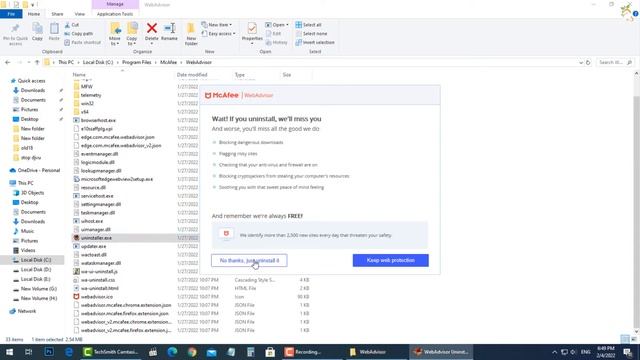
Task: Open Microsoft Store from the taskbar
Action: coord(270,352)
